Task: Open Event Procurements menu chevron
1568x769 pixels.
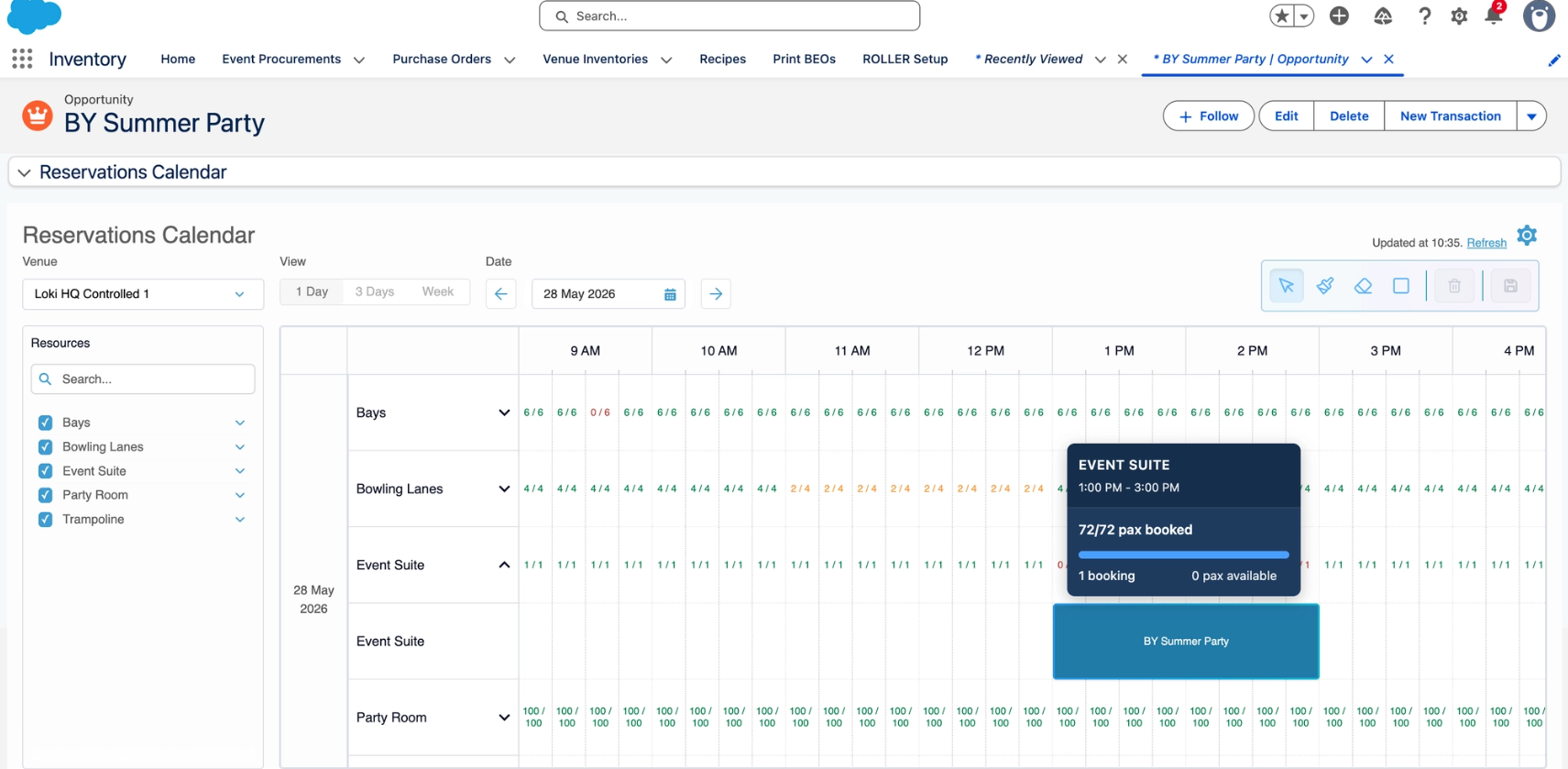Action: point(359,60)
